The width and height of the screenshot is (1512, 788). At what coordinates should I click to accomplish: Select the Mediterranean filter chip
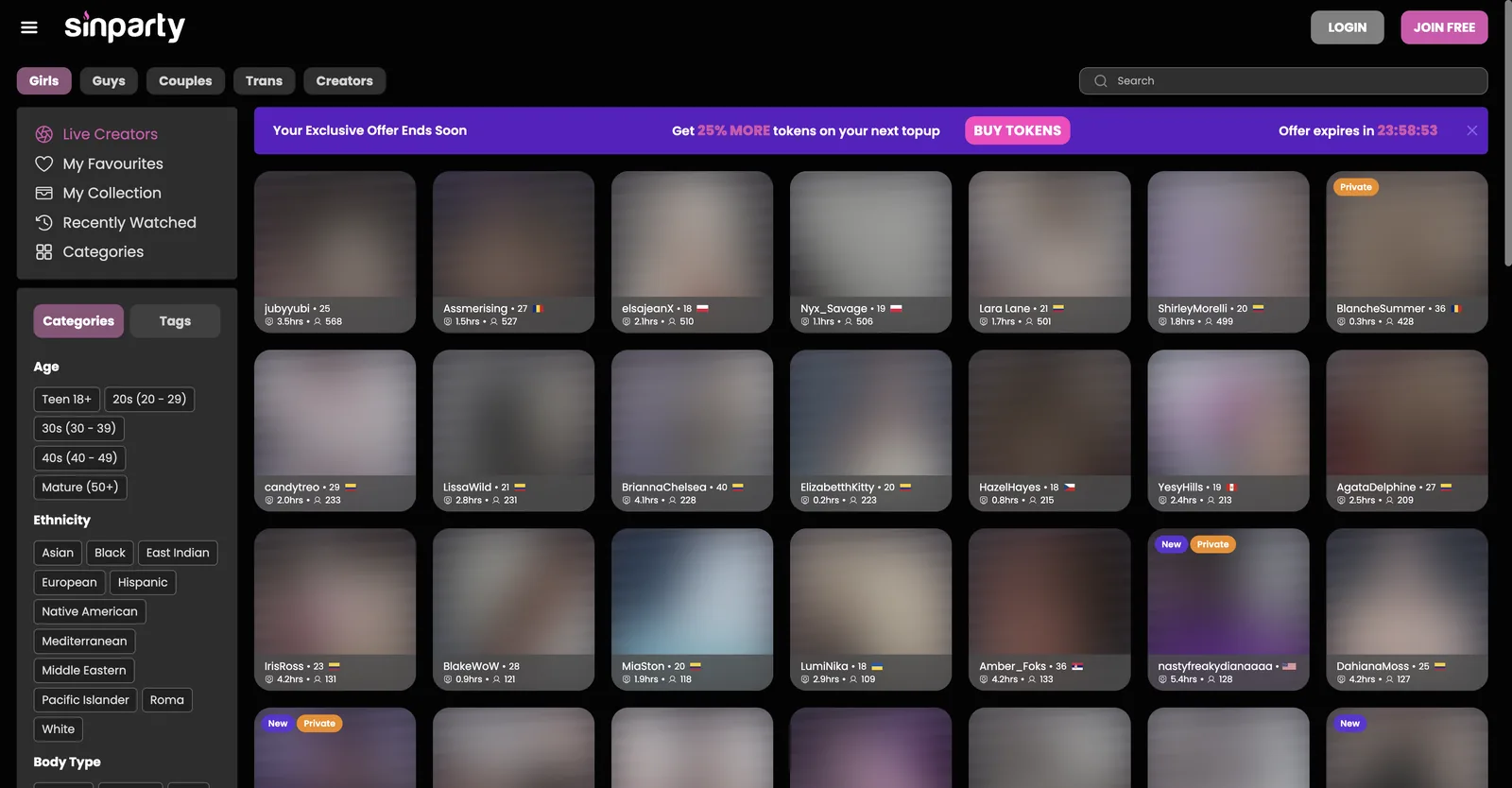[84, 641]
